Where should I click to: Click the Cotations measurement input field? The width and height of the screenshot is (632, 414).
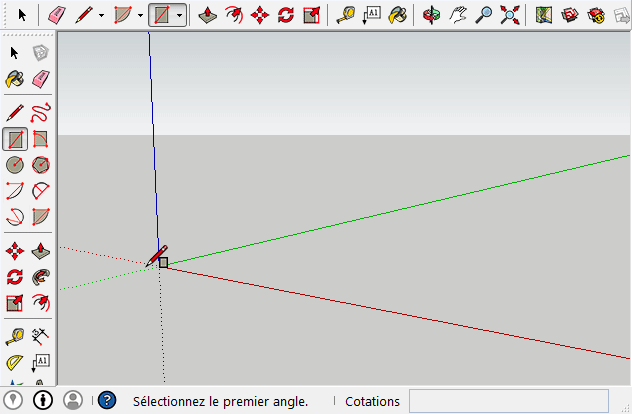(x=508, y=401)
